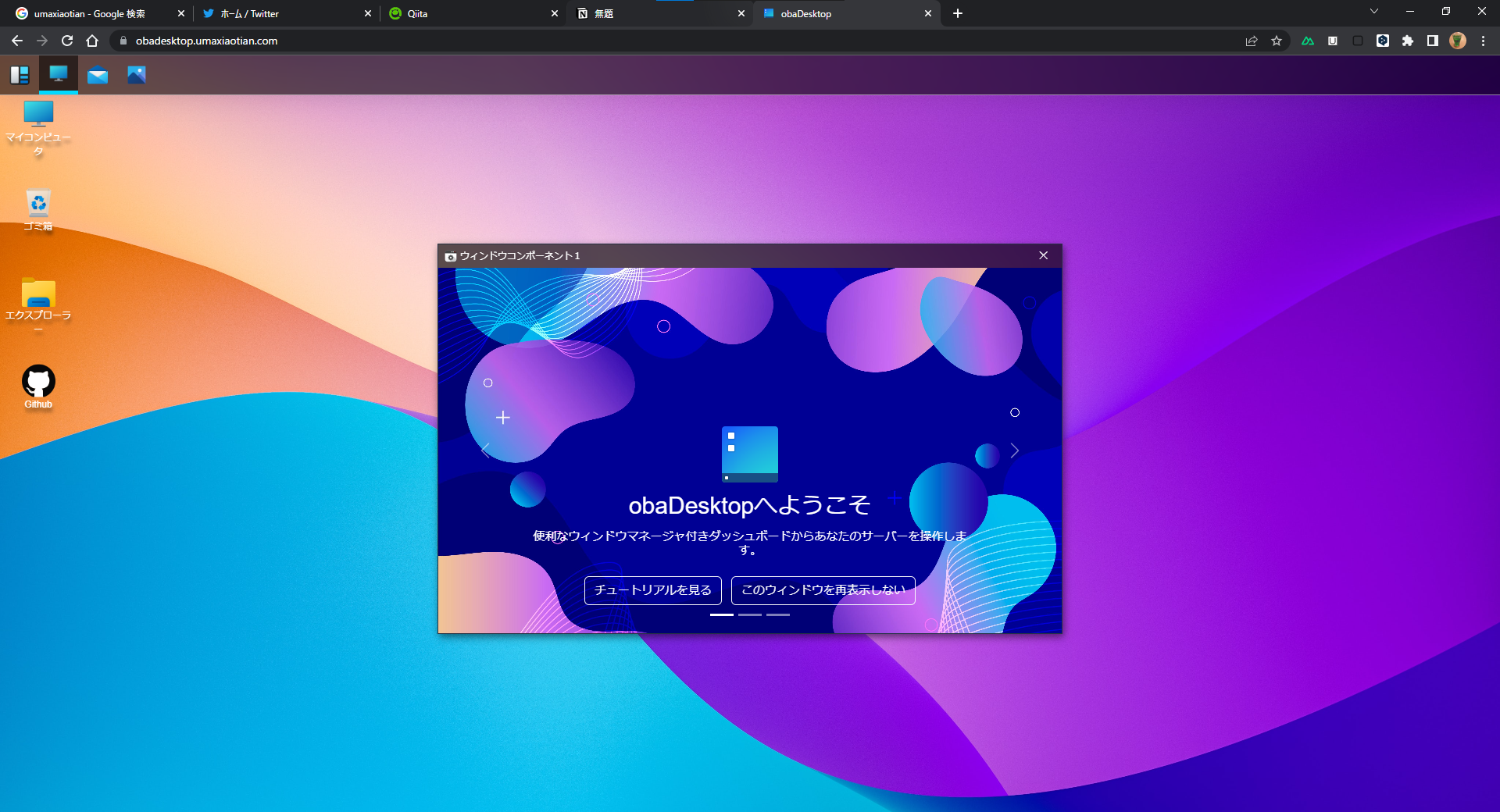This screenshot has height=812, width=1500.
Task: Restore down the Chrome browser window
Action: [1446, 12]
